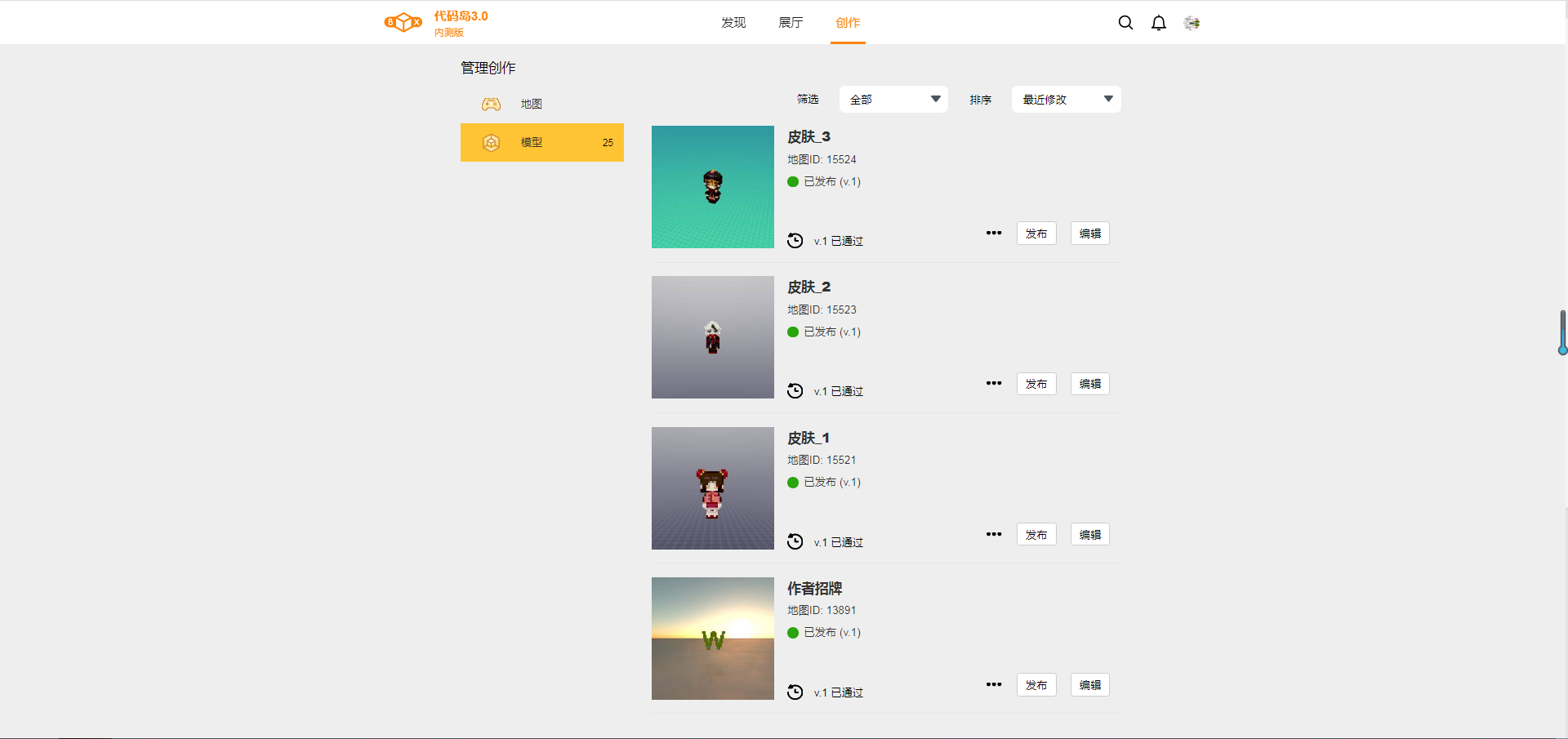Click the 作者招牌 title
Viewport: 1568px width, 739px height.
click(x=815, y=588)
